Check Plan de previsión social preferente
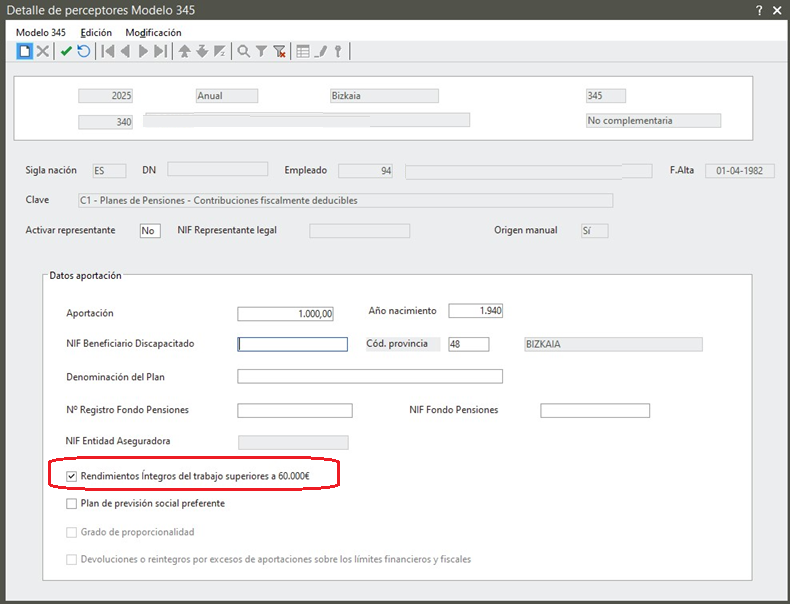This screenshot has width=790, height=604. click(71, 504)
